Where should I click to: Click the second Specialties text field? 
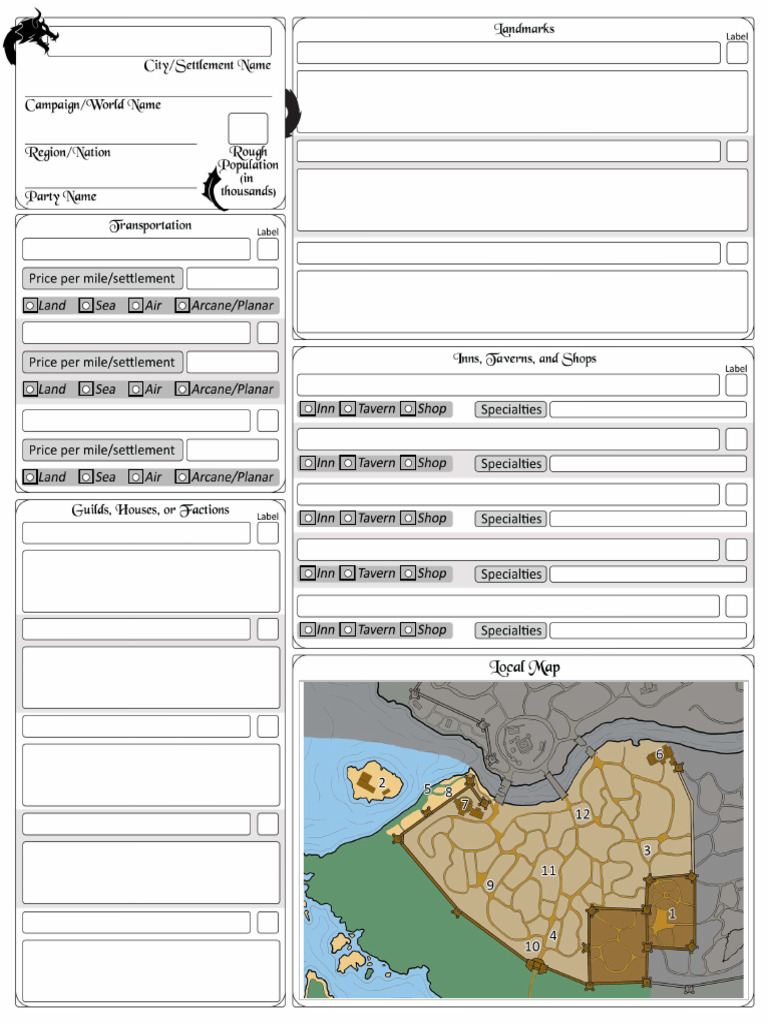648,464
